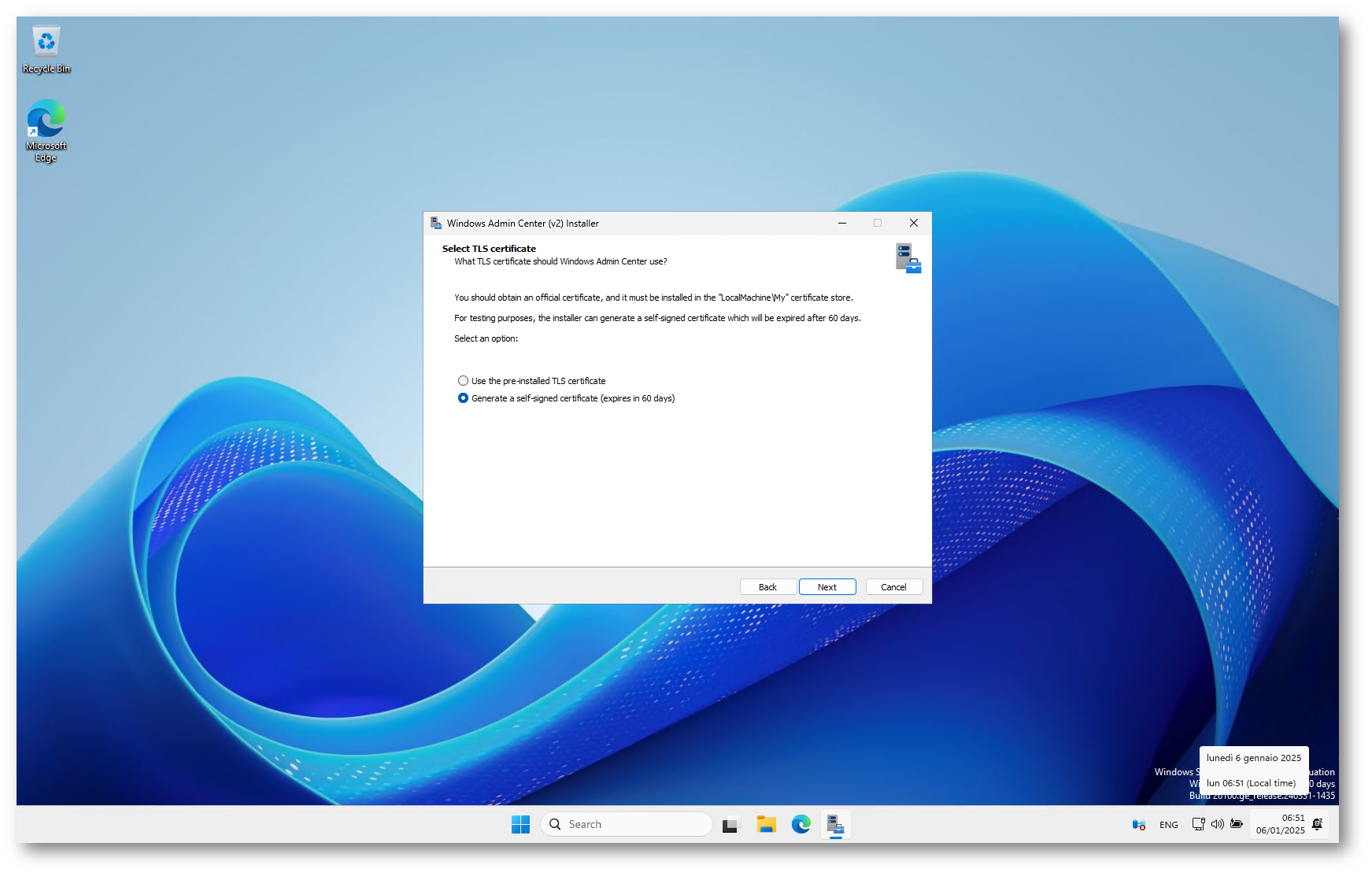Screen dimensions: 1372x876
Task: Click the Next button in installer
Action: click(827, 587)
